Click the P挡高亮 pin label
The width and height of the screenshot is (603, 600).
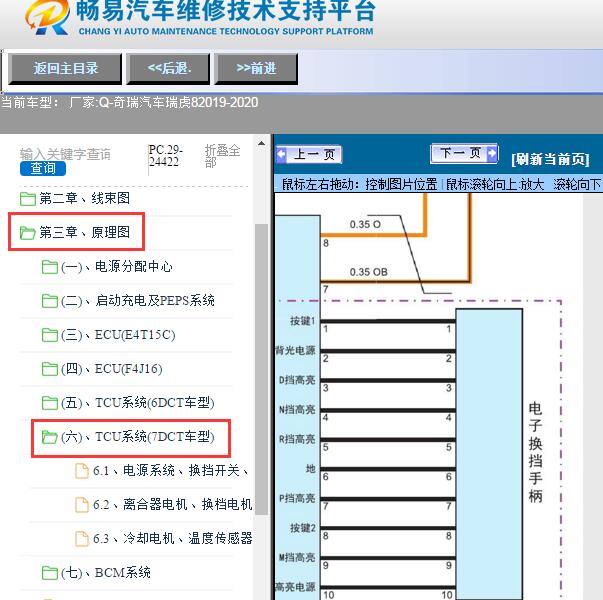pyautogui.click(x=297, y=498)
